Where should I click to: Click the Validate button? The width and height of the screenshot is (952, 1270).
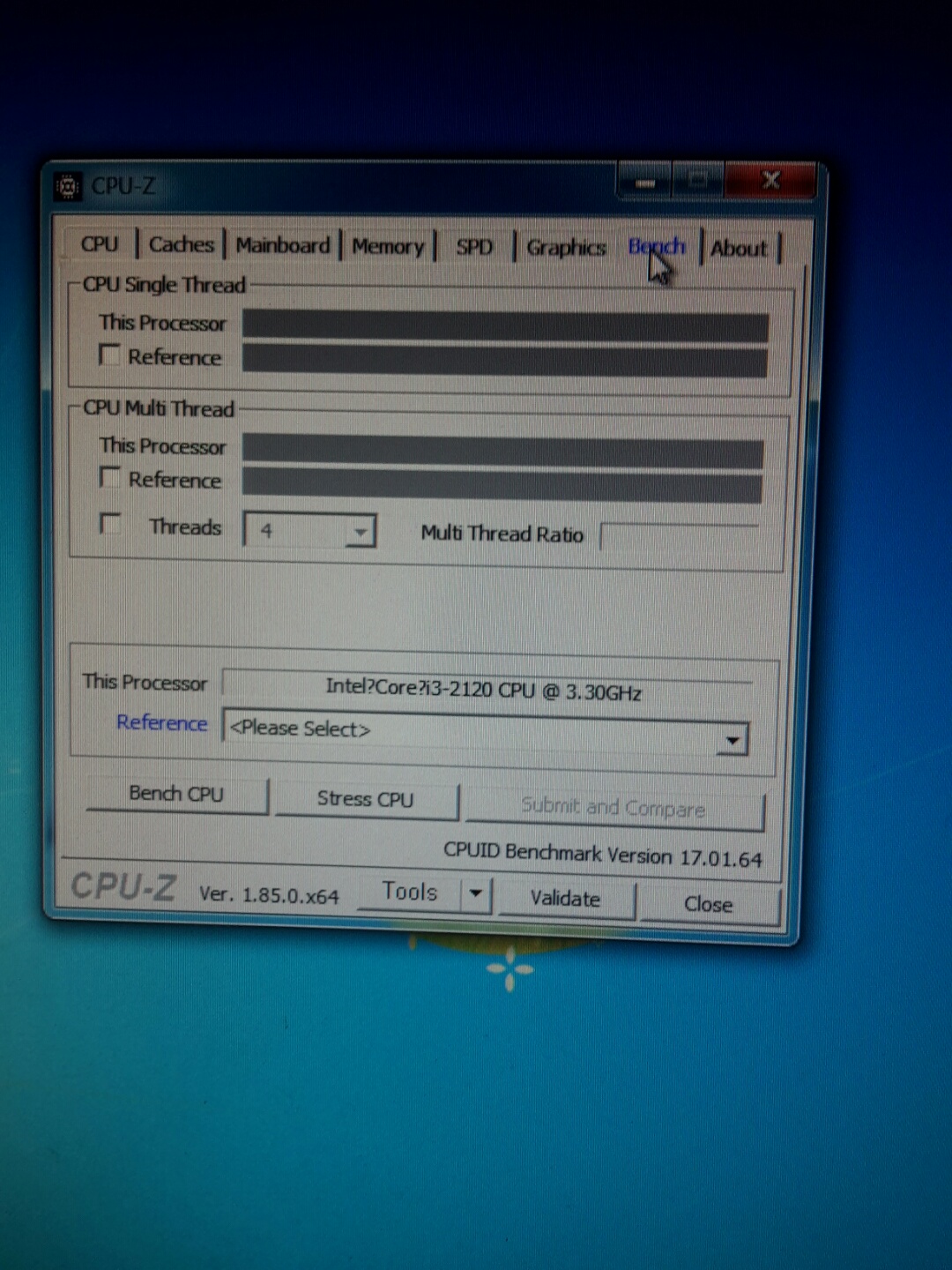[565, 899]
